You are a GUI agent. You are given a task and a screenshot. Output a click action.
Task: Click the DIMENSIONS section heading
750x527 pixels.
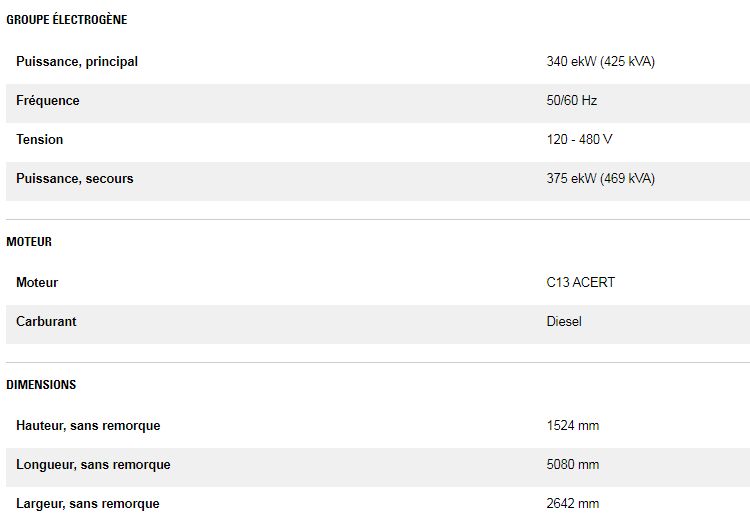(x=41, y=385)
